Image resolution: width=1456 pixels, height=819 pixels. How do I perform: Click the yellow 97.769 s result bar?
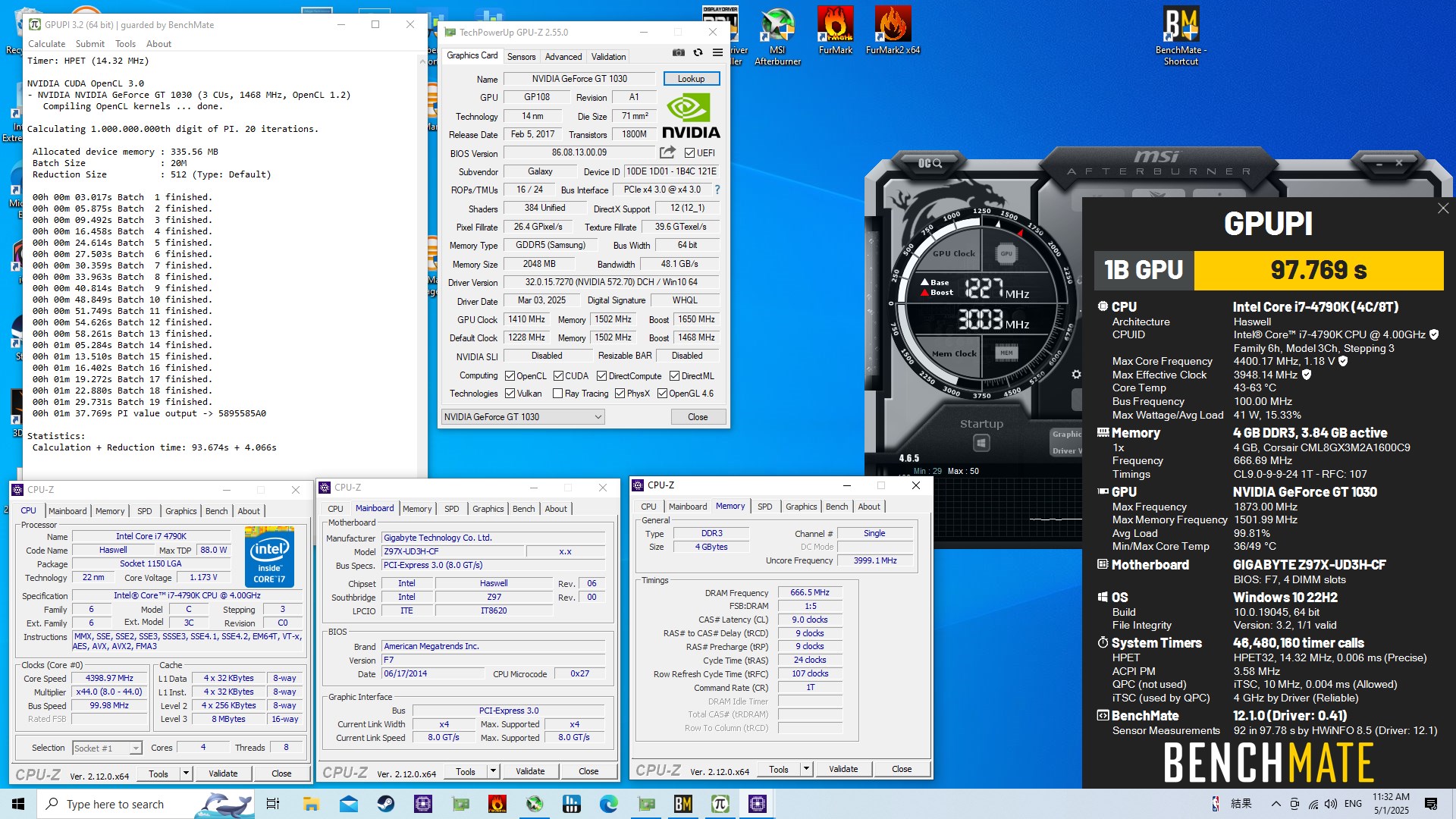pyautogui.click(x=1318, y=270)
